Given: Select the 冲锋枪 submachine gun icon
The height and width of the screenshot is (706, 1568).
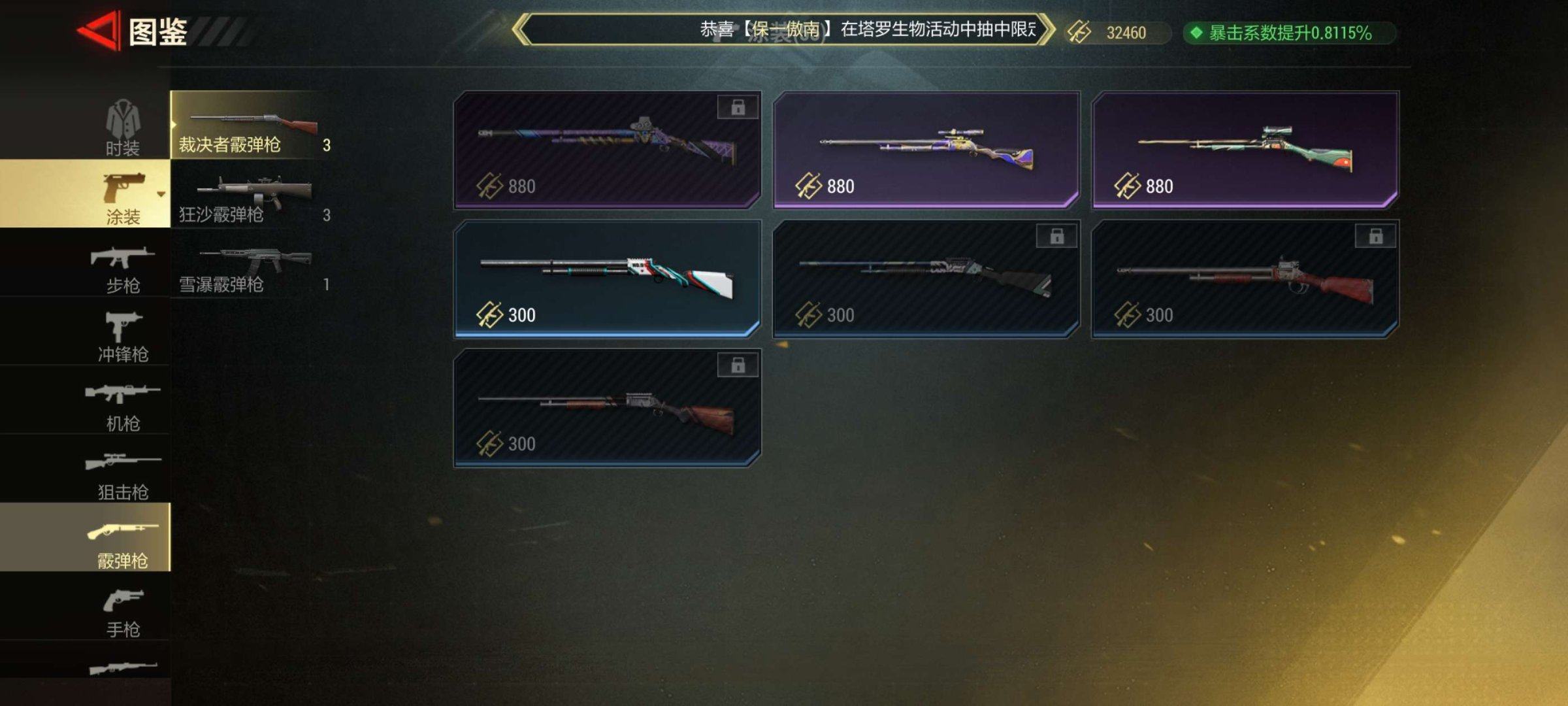Looking at the screenshot, I should point(123,326).
